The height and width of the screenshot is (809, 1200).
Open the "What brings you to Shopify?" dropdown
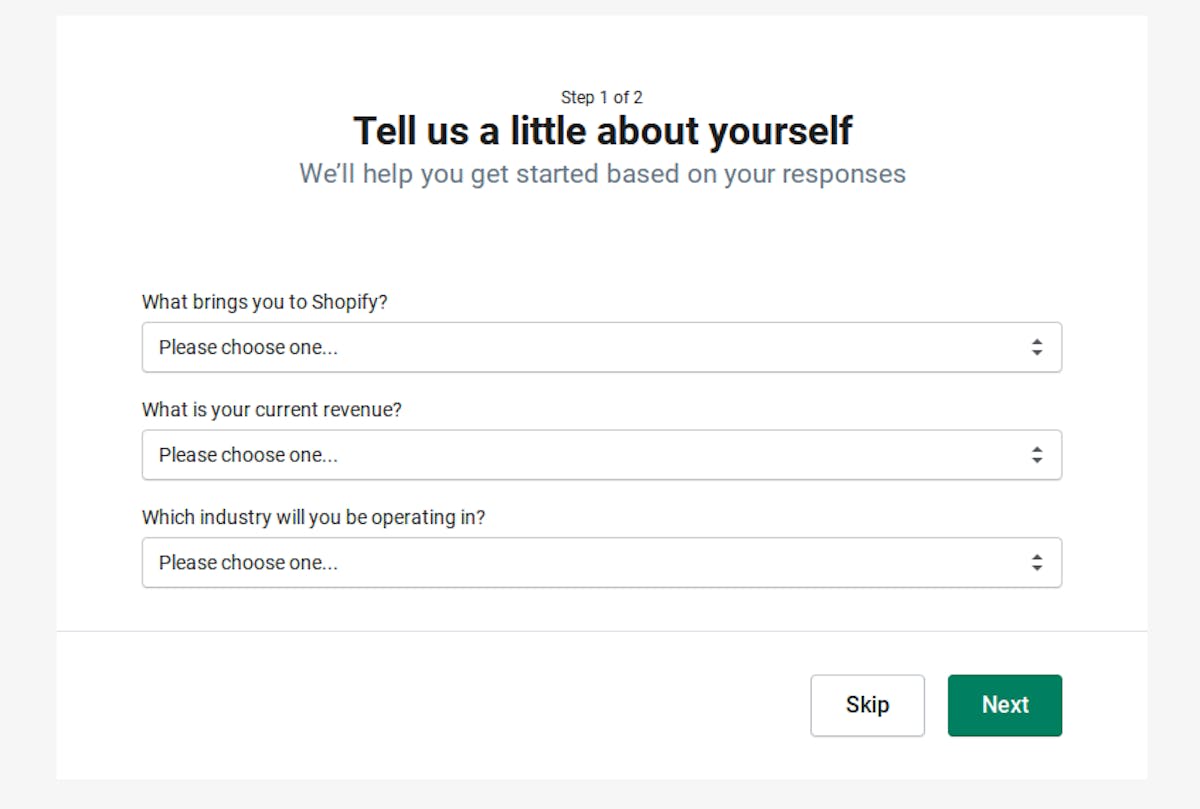click(601, 347)
